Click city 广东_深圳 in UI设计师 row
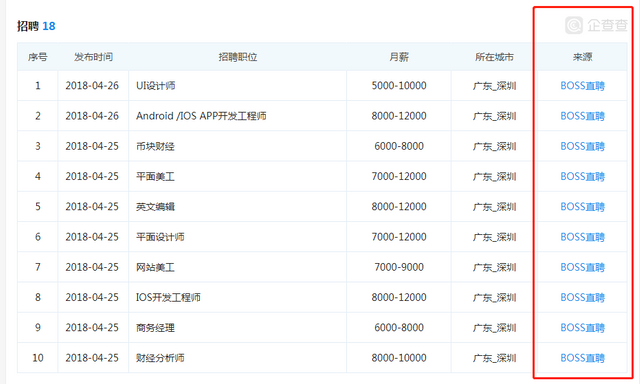Image resolution: width=640 pixels, height=384 pixels. point(494,86)
